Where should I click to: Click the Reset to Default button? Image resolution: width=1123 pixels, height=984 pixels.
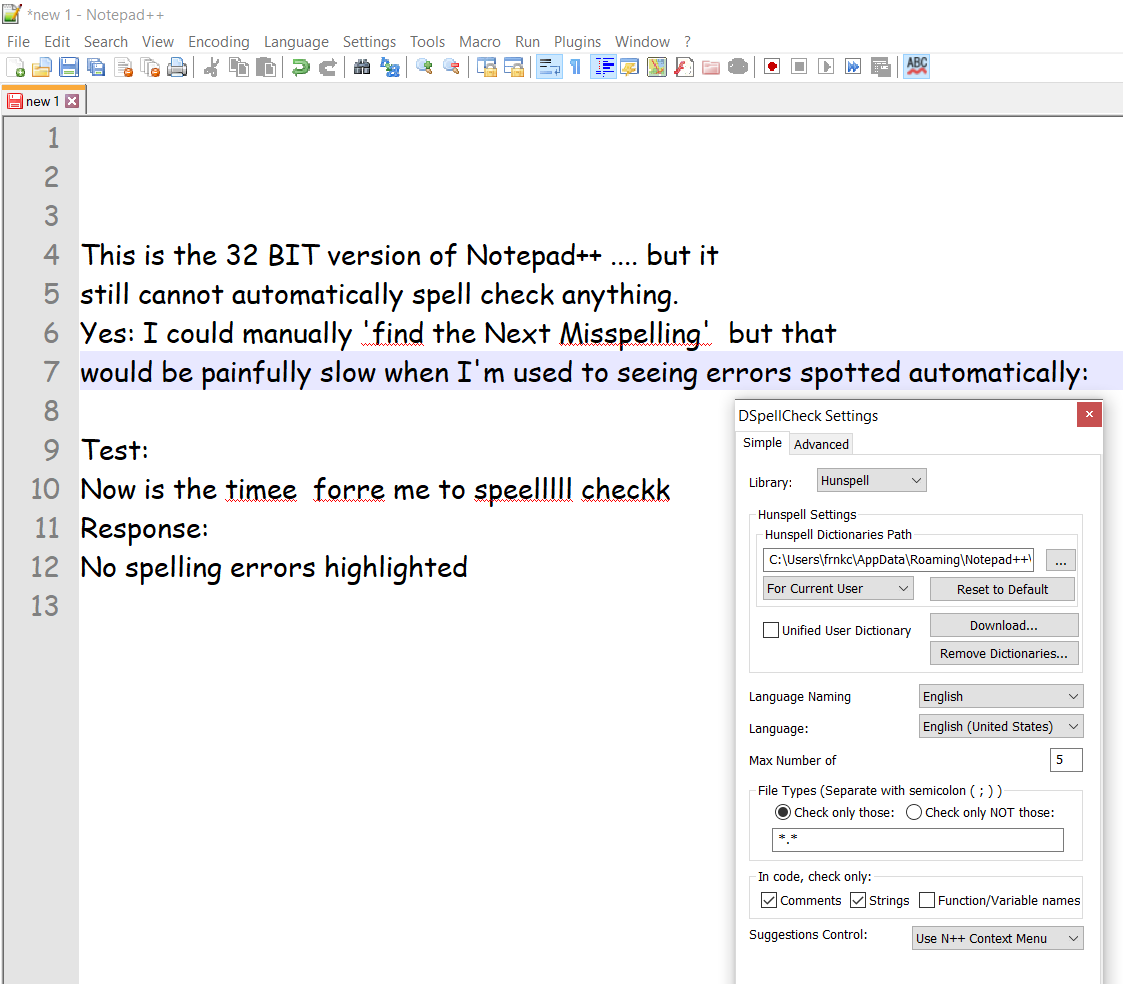click(x=1003, y=589)
